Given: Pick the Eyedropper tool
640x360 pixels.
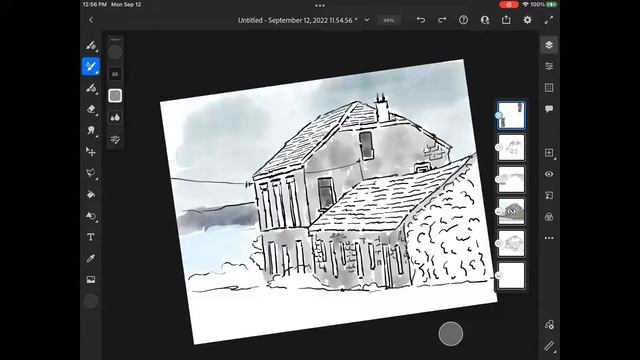Looking at the screenshot, I should [91, 258].
